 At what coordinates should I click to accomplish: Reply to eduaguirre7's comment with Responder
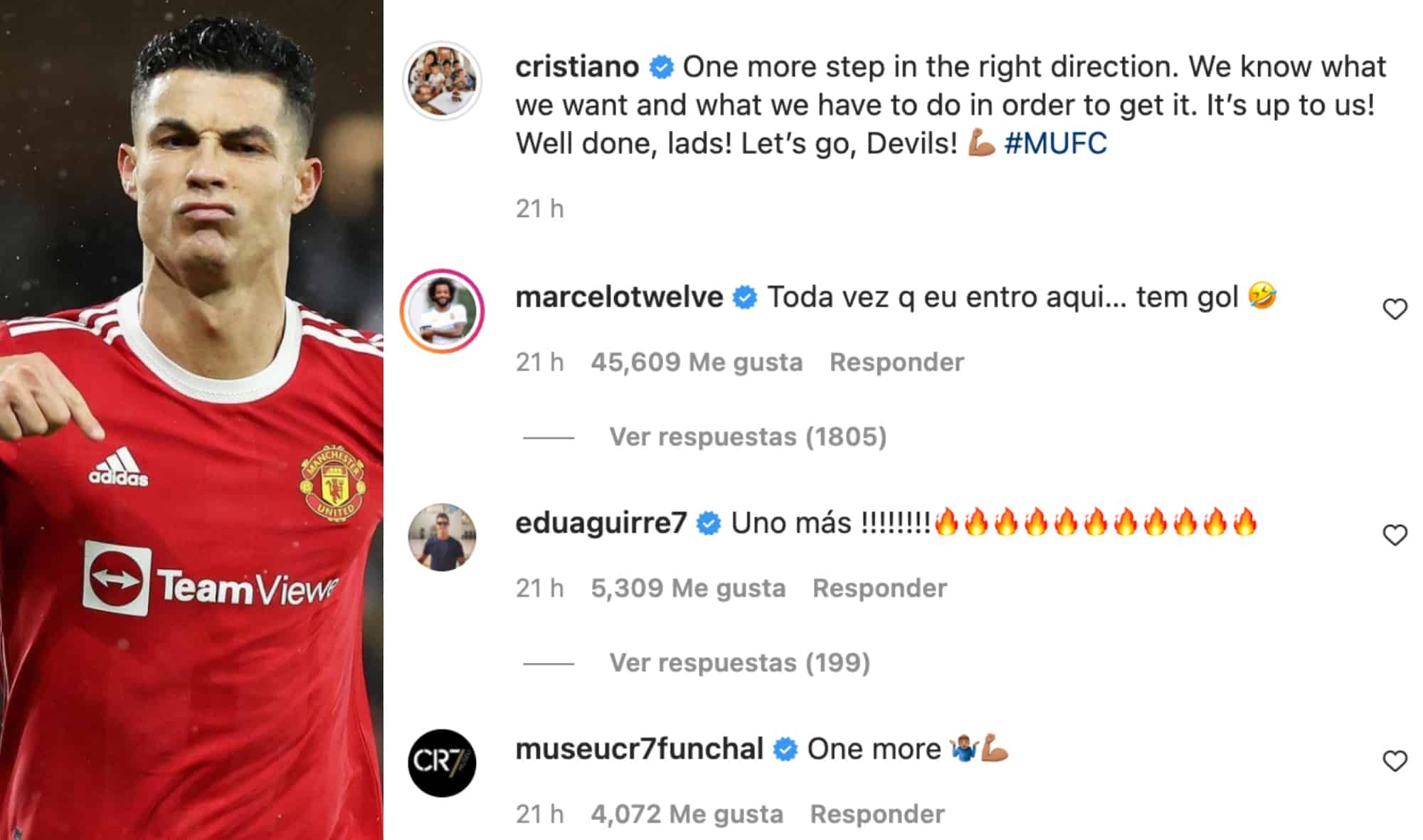pos(879,588)
